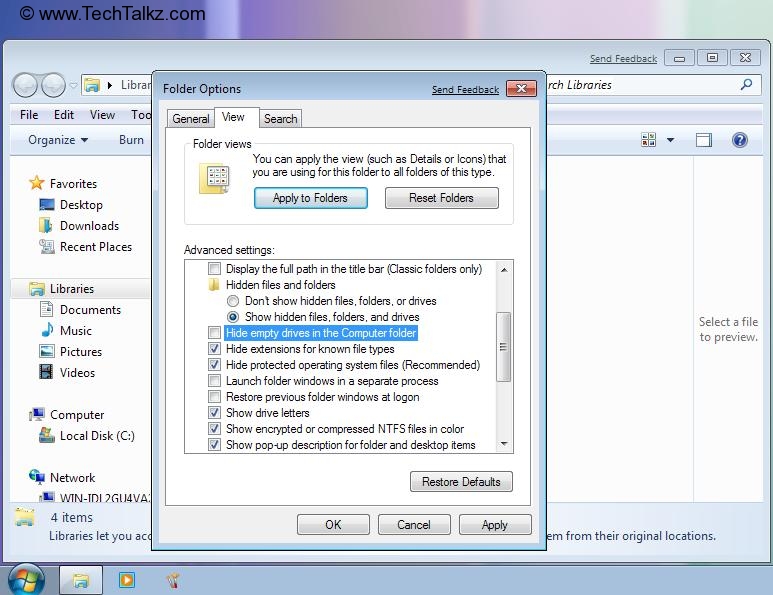The height and width of the screenshot is (595, 773).
Task: Click the Explorer back arrow button
Action: tap(25, 85)
